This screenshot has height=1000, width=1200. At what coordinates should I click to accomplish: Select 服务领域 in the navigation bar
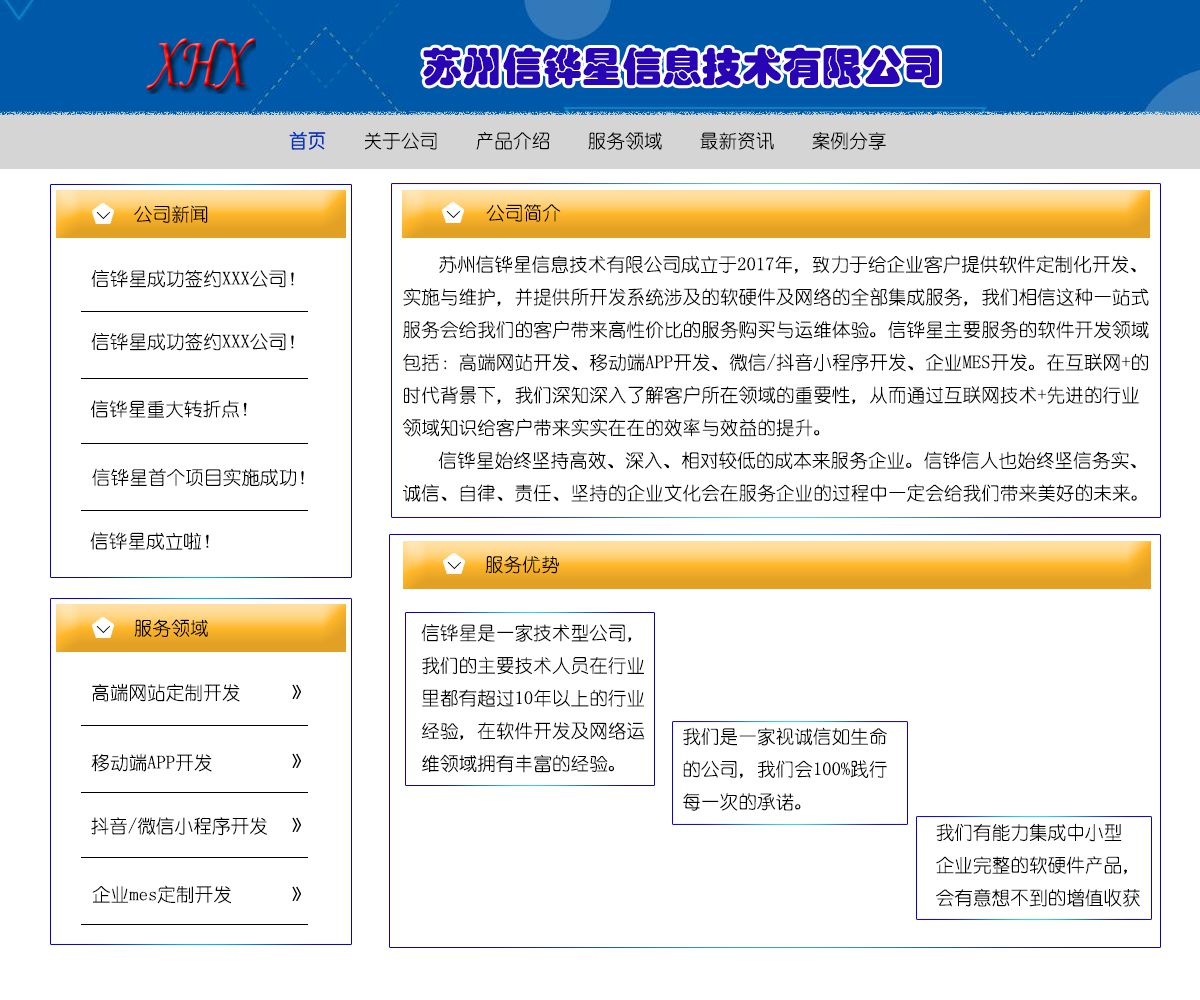pos(624,141)
